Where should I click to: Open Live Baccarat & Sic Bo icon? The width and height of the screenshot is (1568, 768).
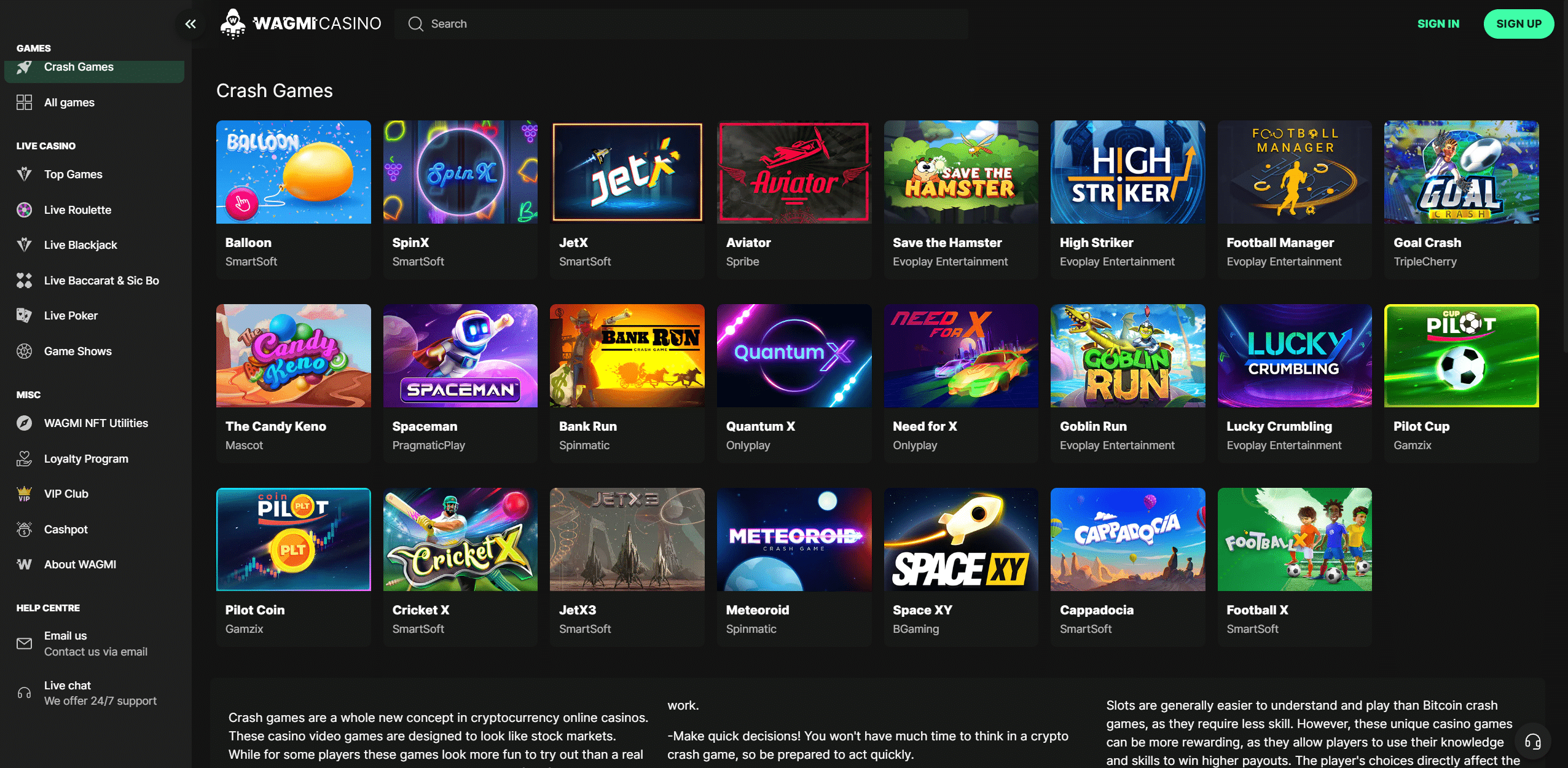point(24,281)
